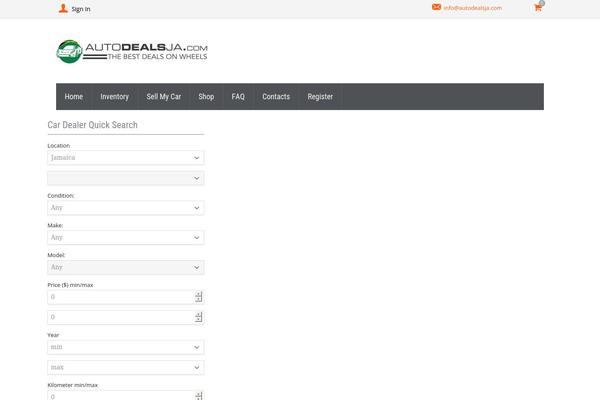This screenshot has width=600, height=400.
Task: Open the Model dropdown
Action: coord(126,267)
